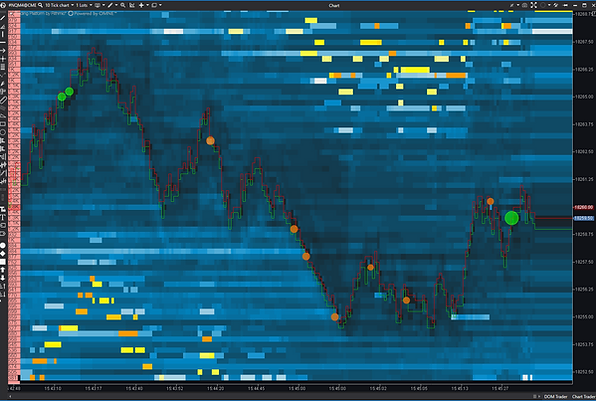This screenshot has height=401, width=596.
Task: Select the filled circle marker in the left sidebar
Action: 3,246
